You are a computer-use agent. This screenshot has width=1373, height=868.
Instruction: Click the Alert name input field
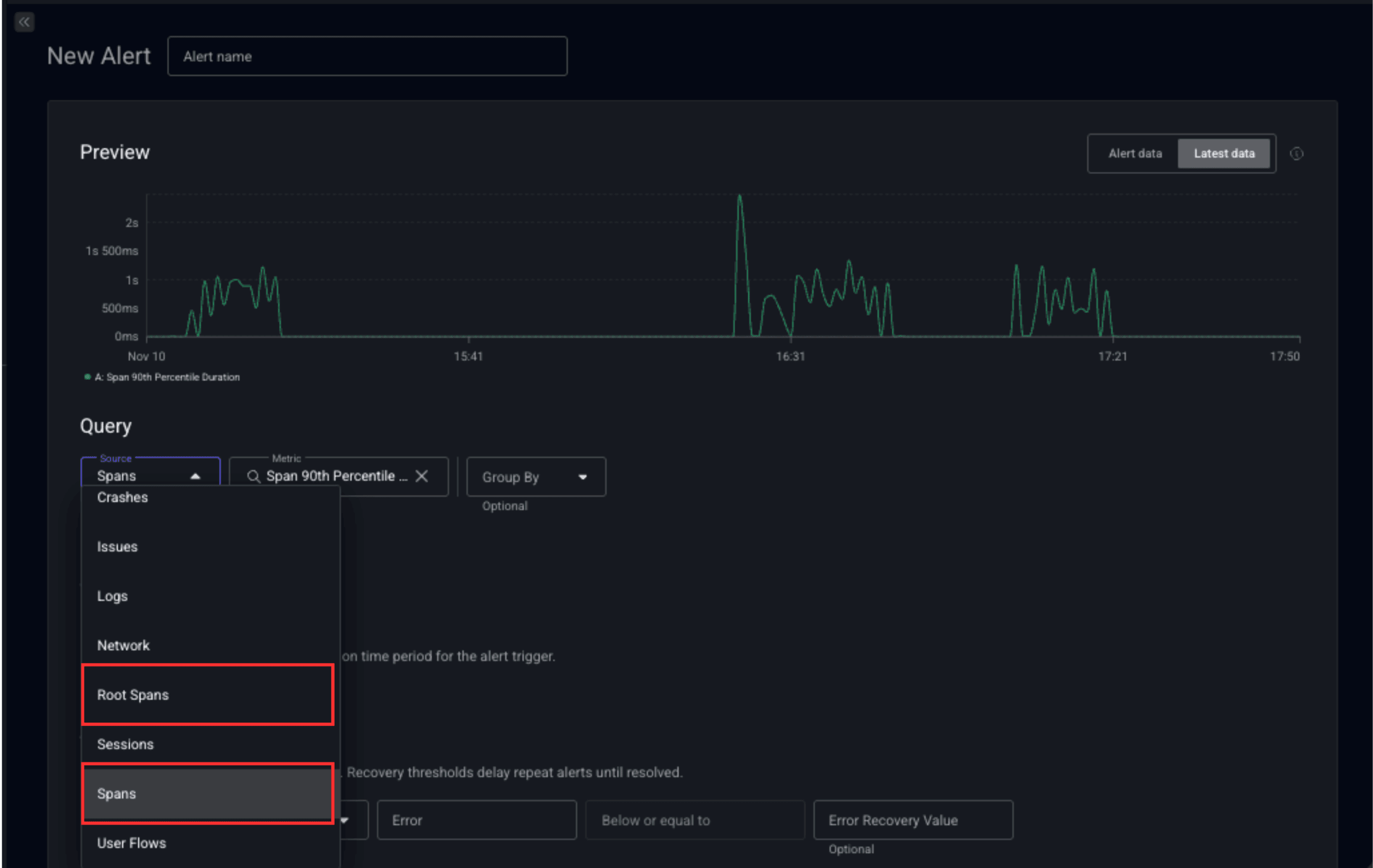pyautogui.click(x=367, y=56)
